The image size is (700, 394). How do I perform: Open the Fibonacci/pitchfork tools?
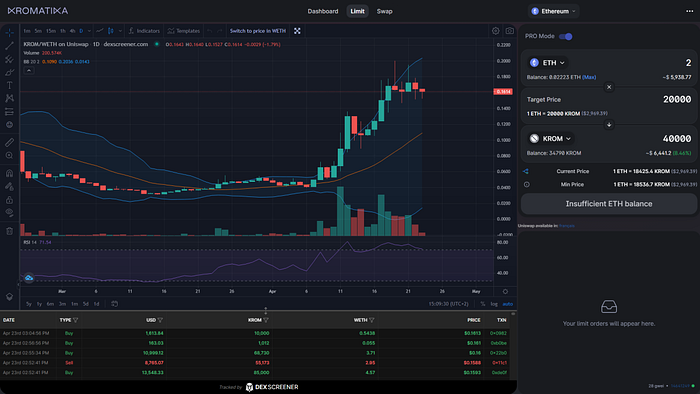click(x=9, y=59)
